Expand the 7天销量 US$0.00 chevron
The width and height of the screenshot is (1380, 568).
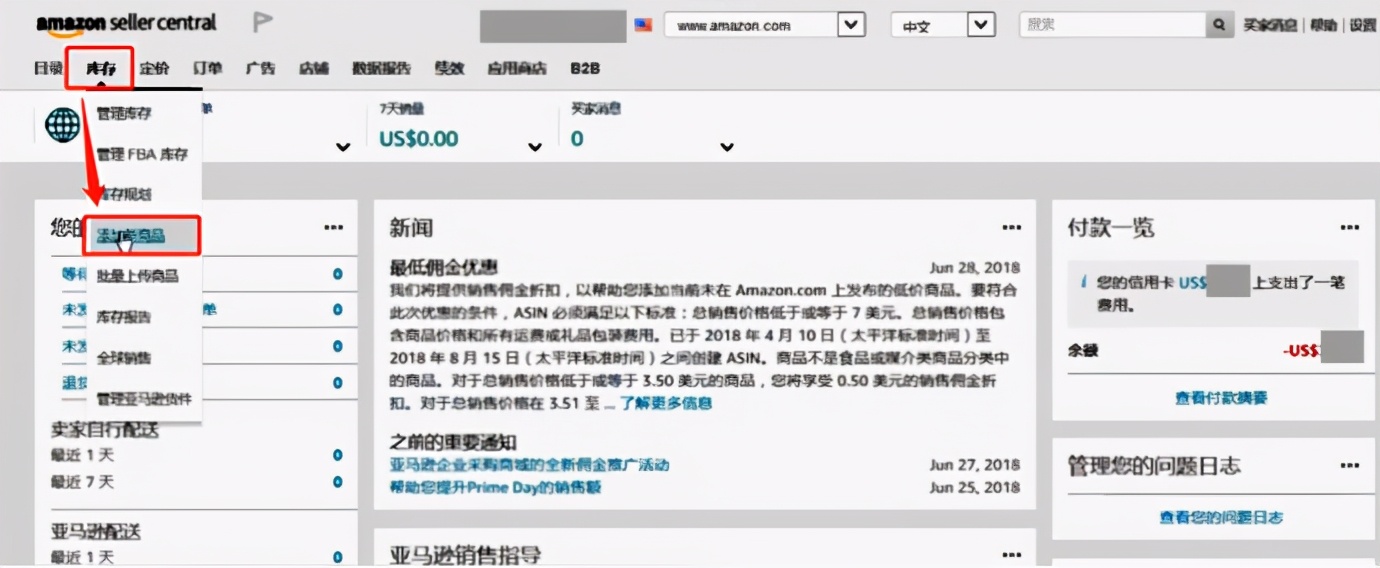(535, 148)
